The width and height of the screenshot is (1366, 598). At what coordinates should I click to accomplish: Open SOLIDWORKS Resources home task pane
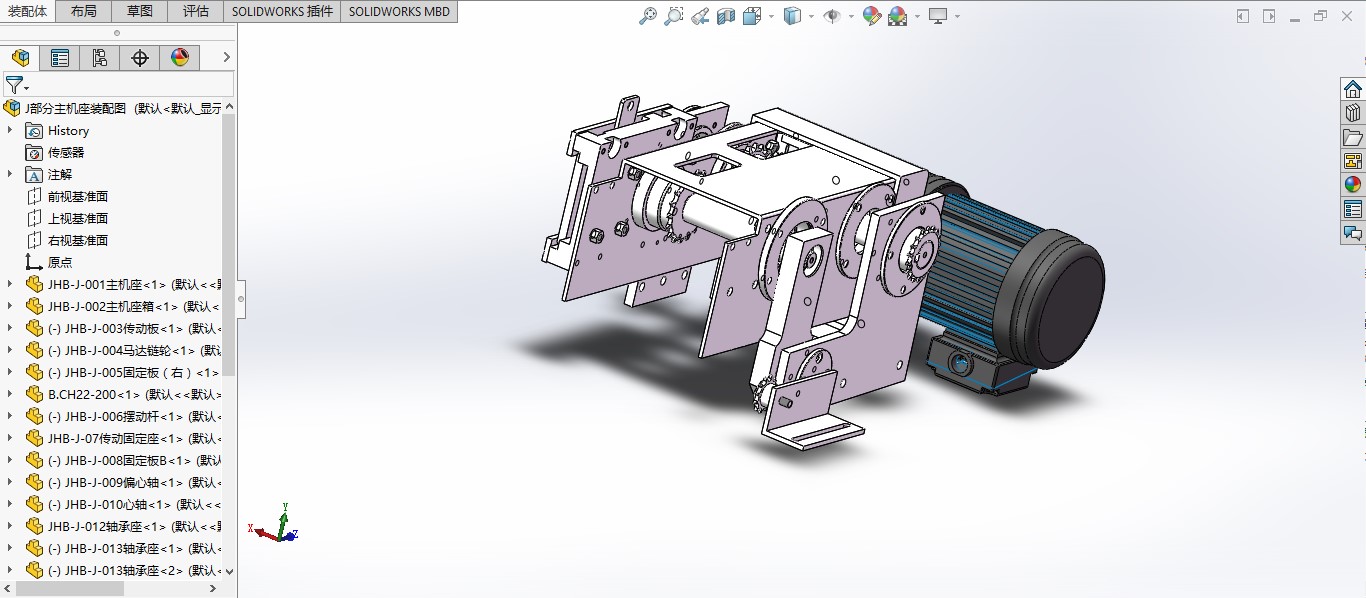click(x=1353, y=89)
